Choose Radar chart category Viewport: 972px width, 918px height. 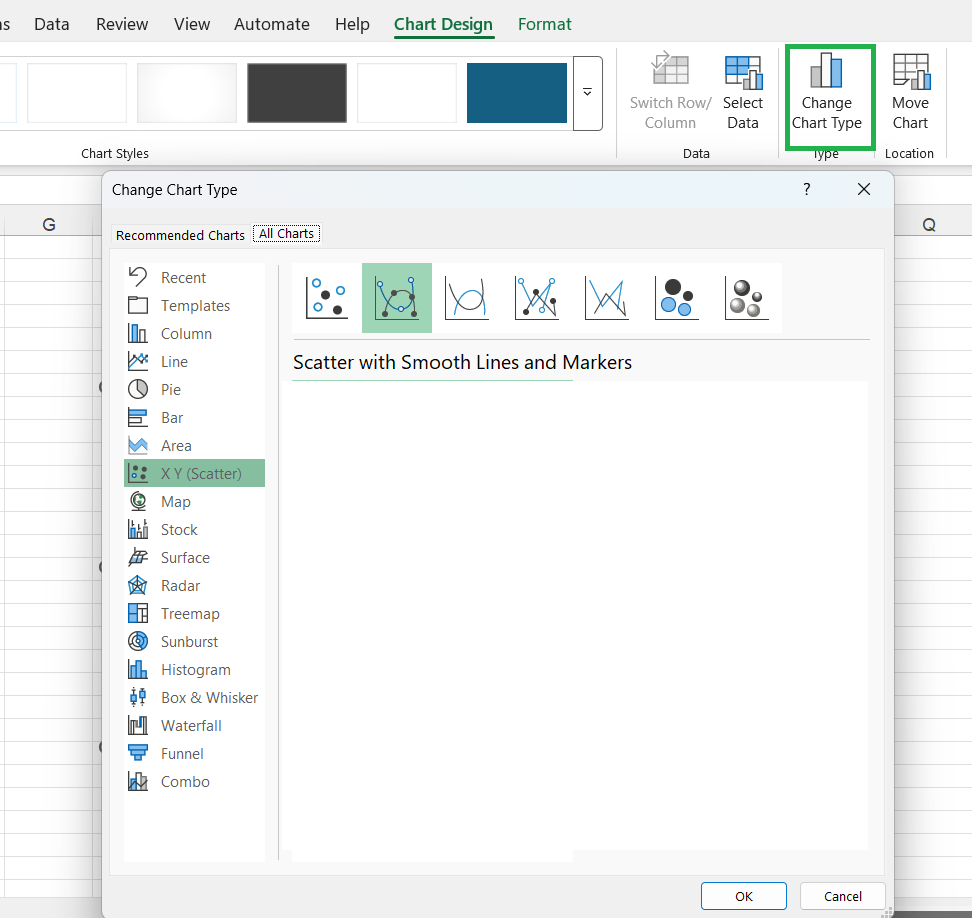pyautogui.click(x=194, y=586)
